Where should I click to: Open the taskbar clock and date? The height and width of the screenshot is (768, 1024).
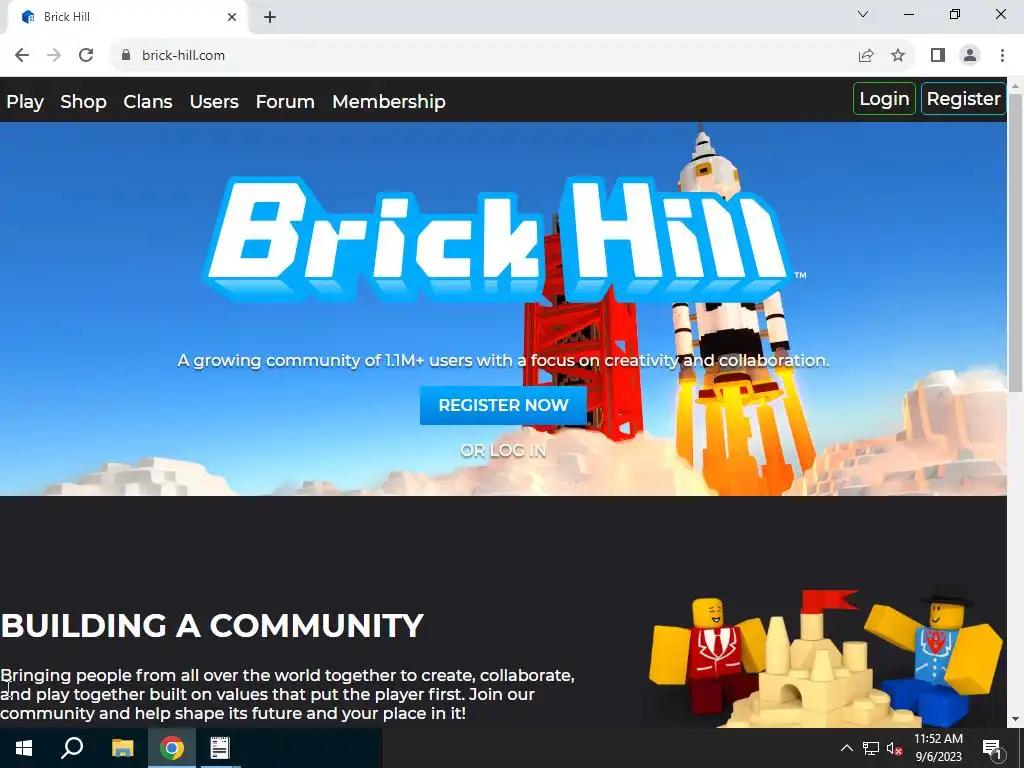pos(938,748)
